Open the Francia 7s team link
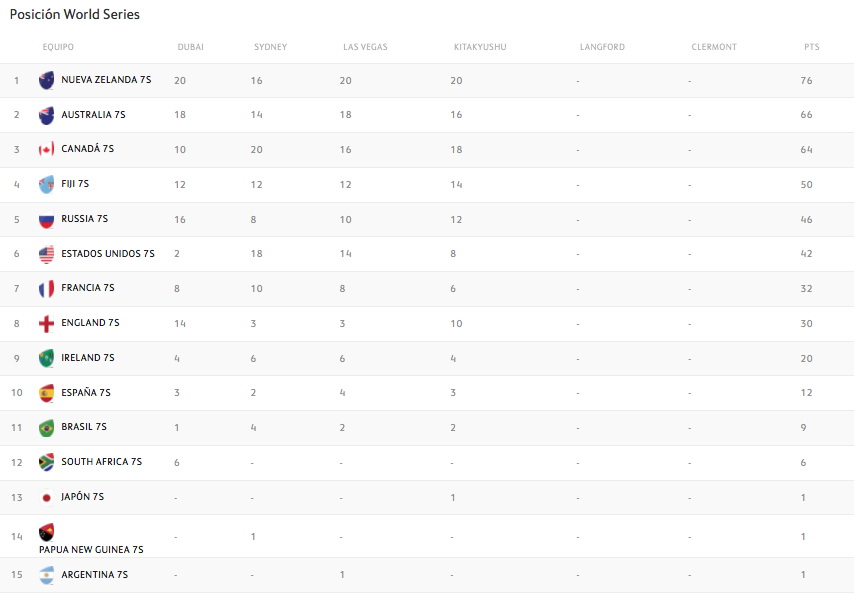The image size is (861, 600). pyautogui.click(x=88, y=288)
